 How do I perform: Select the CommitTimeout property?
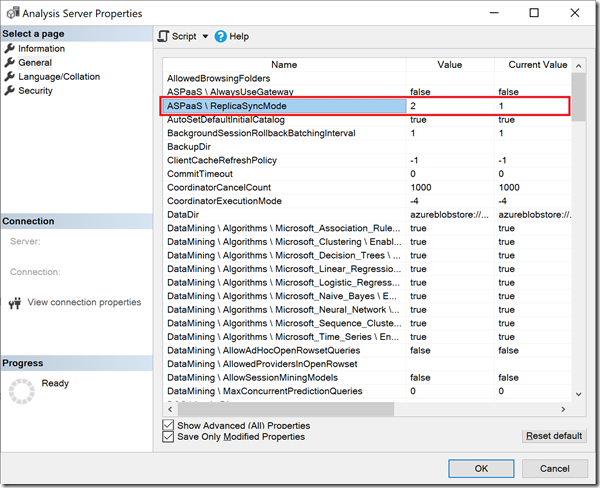point(367,174)
